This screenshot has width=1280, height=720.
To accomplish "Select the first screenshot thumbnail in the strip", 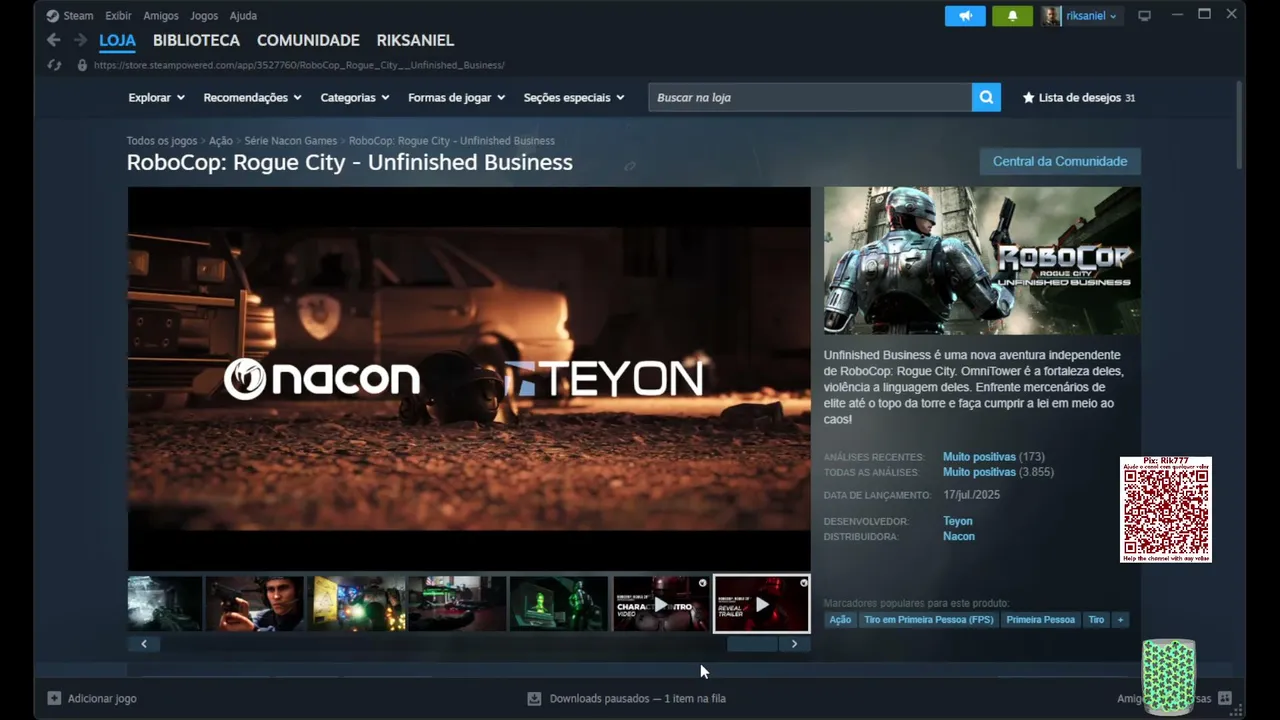I will point(165,604).
